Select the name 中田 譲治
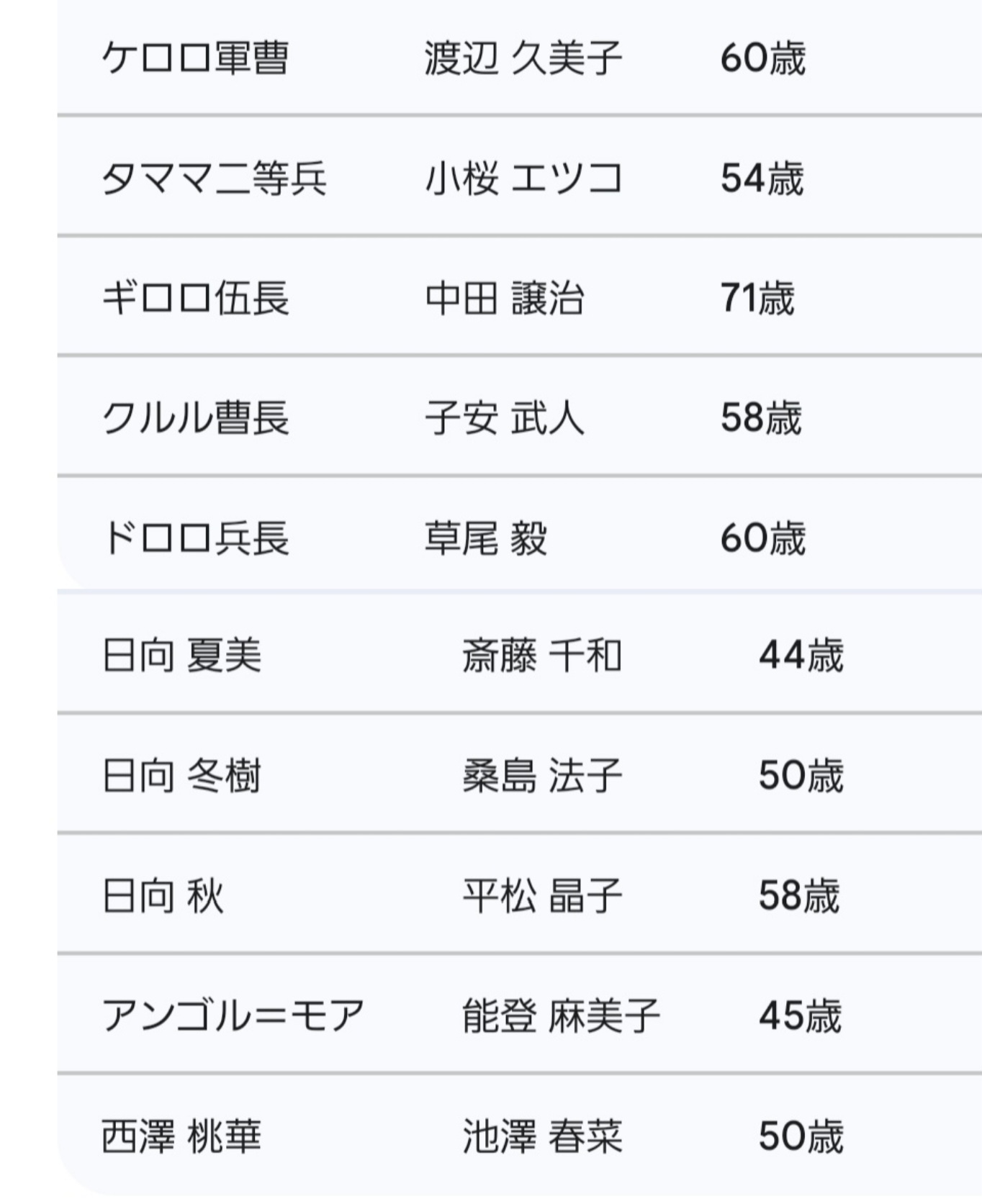The image size is (982, 1204). tap(505, 299)
